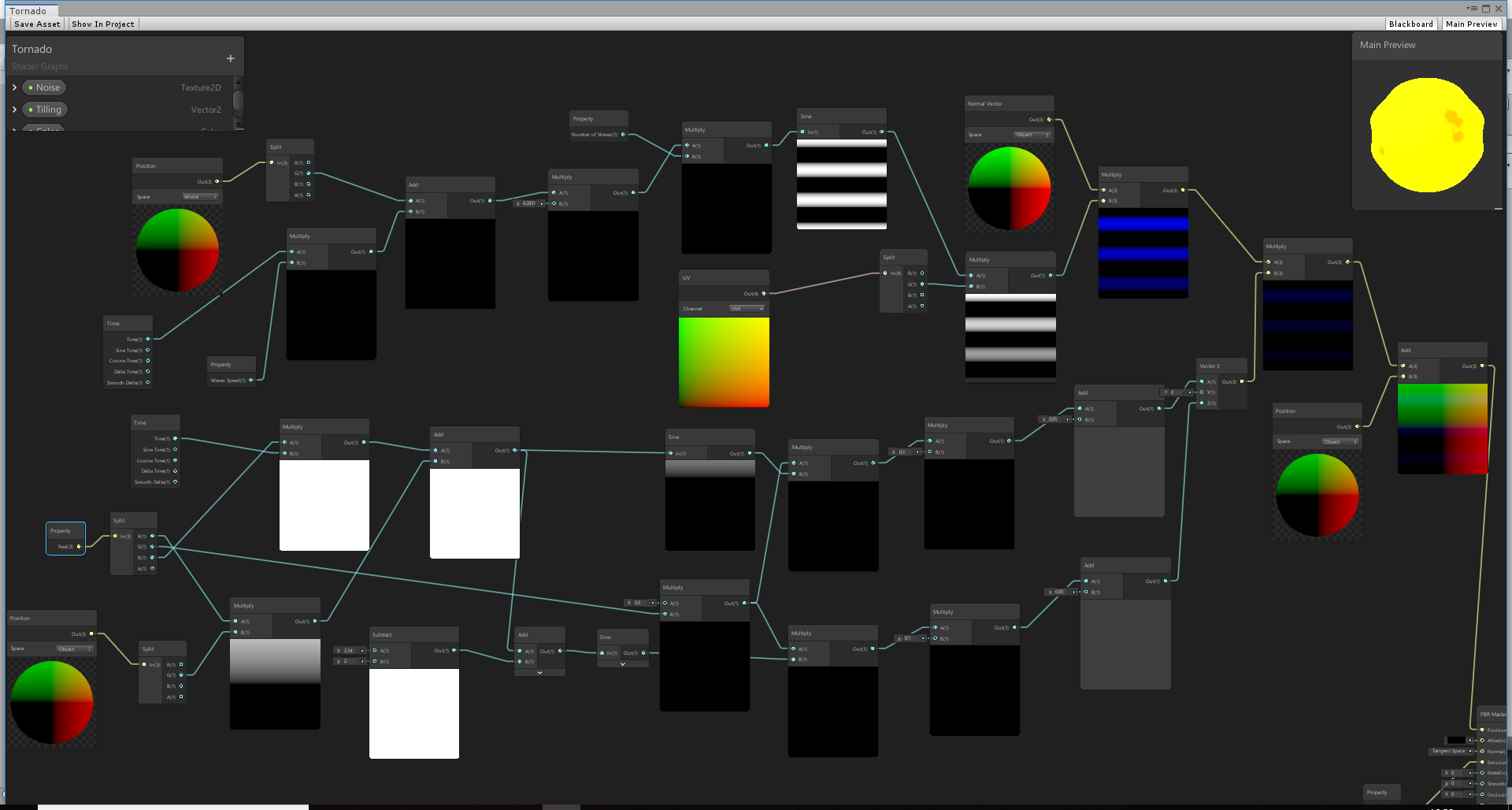Select the Noise property pill
1512x810 pixels.
(44, 87)
